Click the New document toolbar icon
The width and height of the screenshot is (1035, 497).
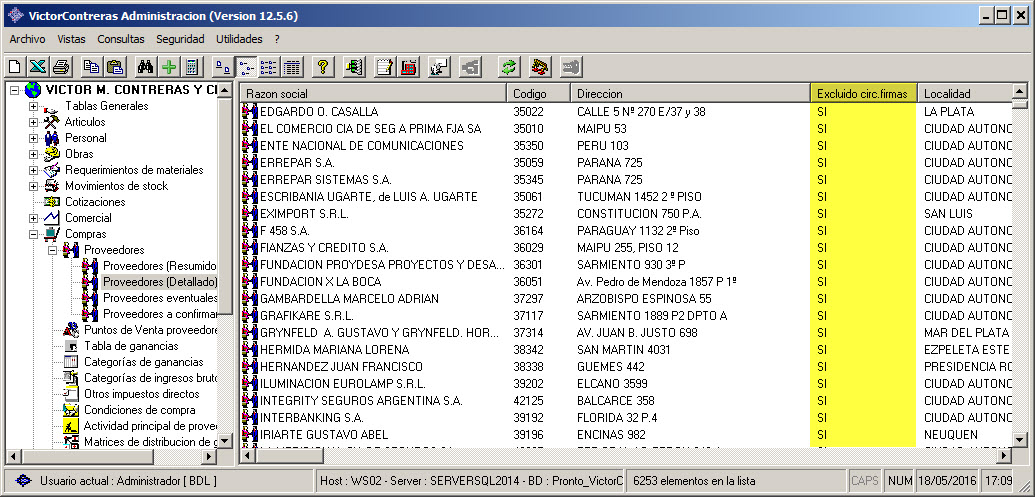15,67
